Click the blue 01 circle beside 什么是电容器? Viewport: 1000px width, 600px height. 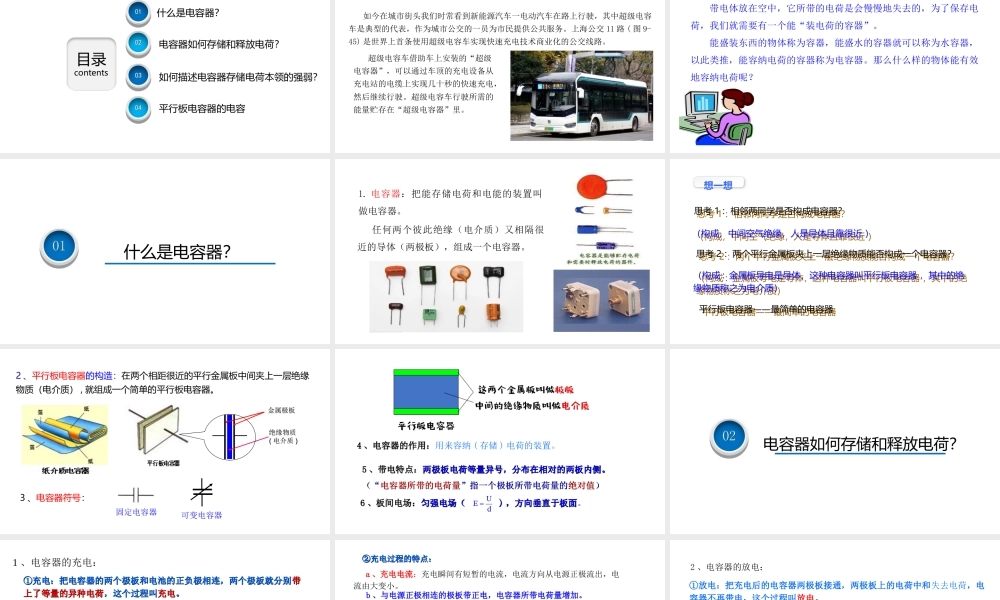[138, 11]
